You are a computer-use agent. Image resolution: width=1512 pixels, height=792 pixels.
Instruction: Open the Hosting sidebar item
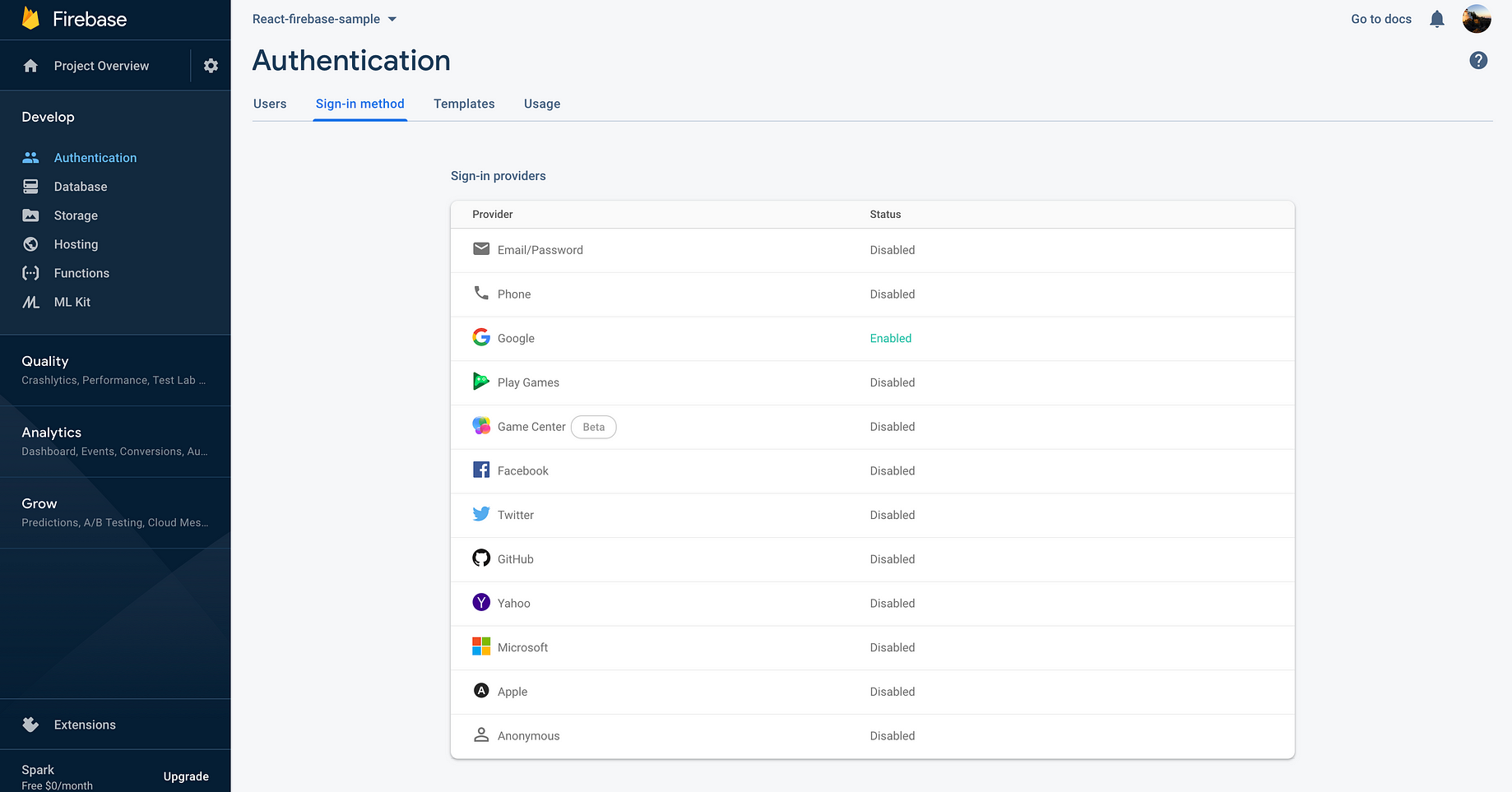76,244
